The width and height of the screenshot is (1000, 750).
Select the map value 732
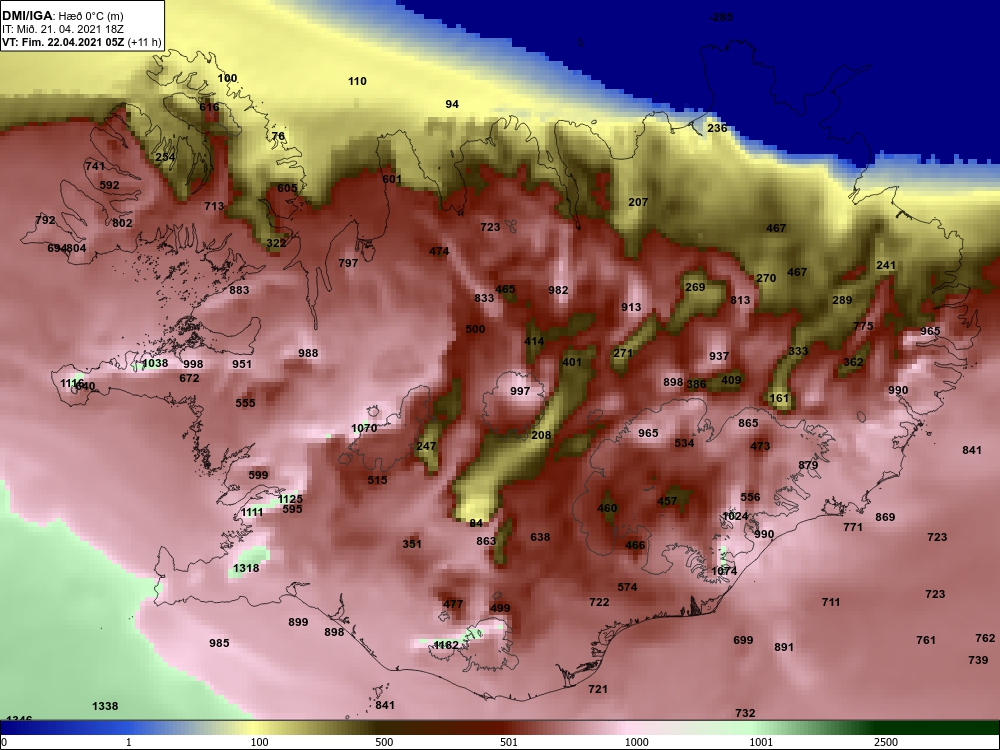(x=745, y=714)
